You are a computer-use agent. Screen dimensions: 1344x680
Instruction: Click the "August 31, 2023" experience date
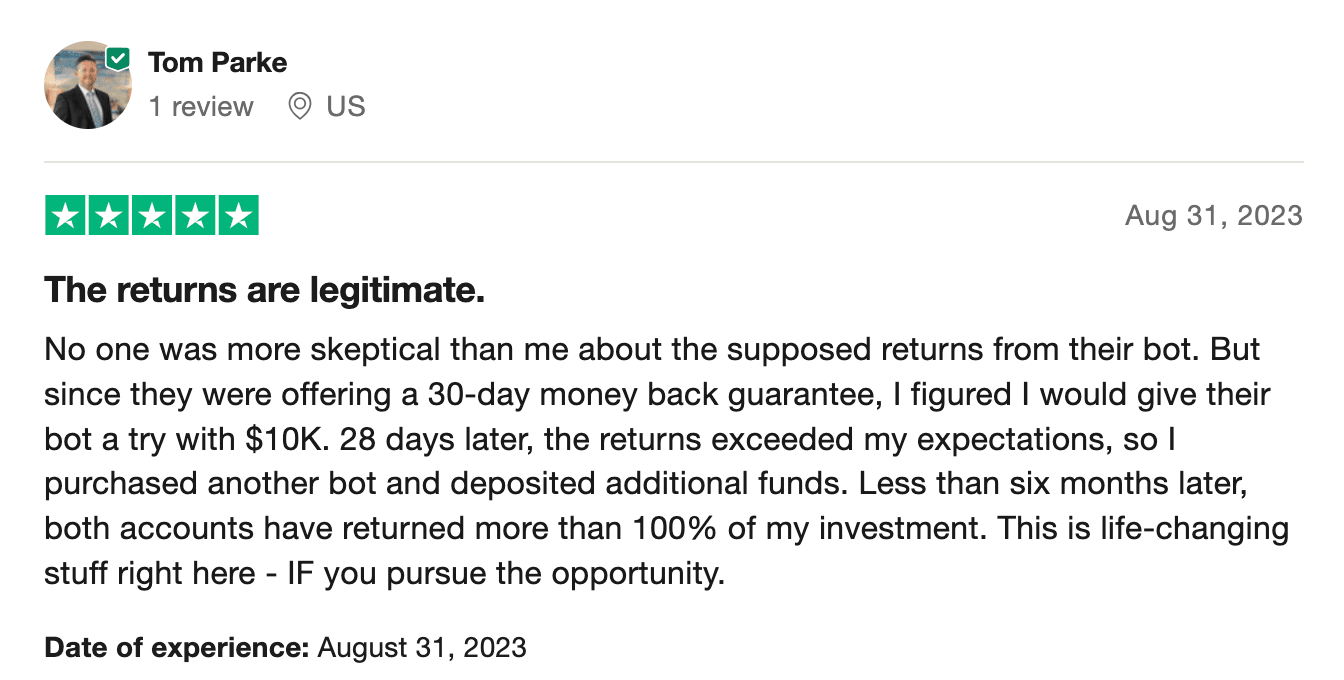(x=422, y=648)
